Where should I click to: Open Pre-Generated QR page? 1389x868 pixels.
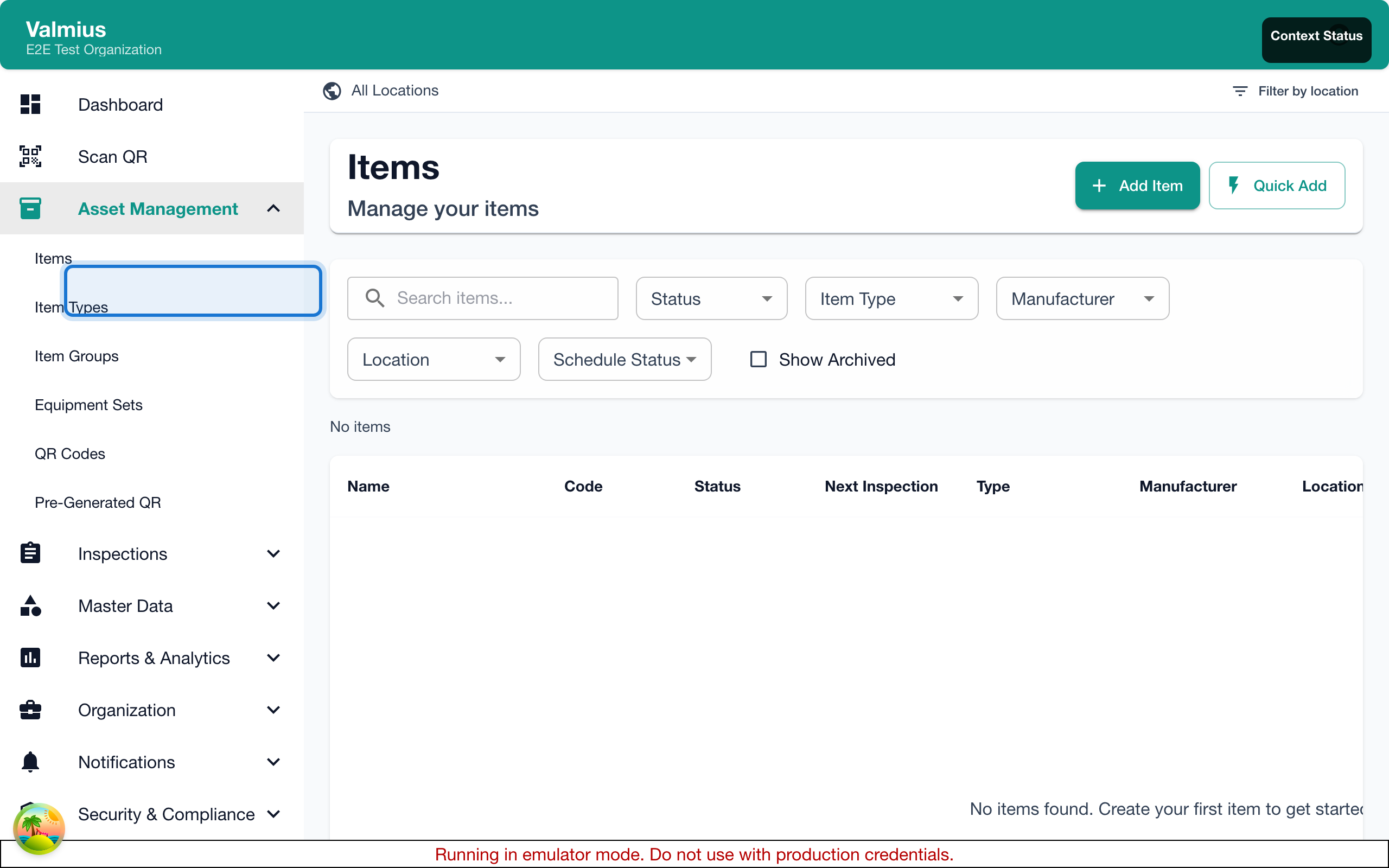98,502
